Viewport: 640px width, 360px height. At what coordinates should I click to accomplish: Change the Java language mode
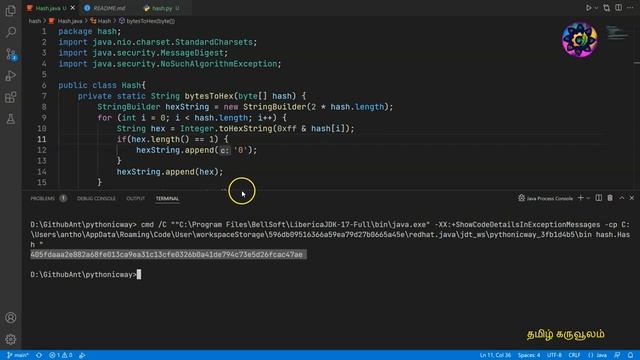(597, 355)
